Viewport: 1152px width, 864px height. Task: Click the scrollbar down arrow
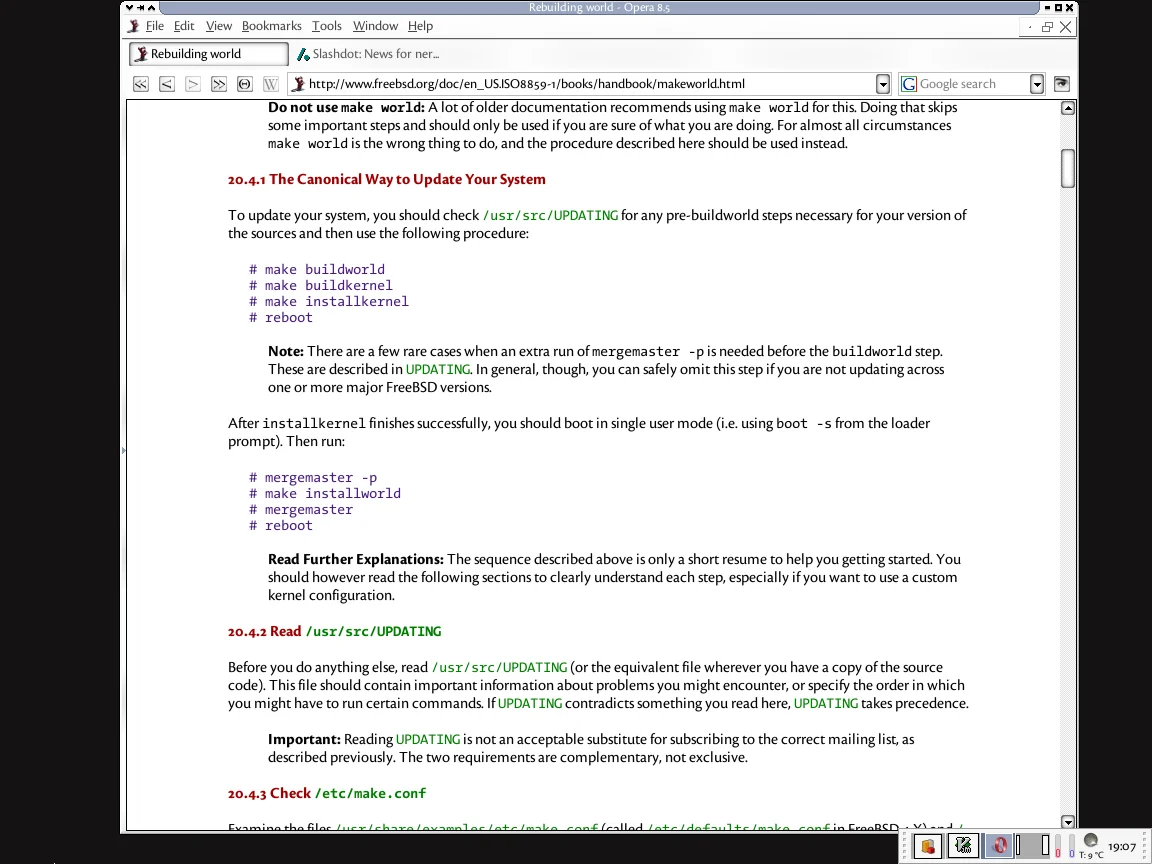click(1068, 821)
